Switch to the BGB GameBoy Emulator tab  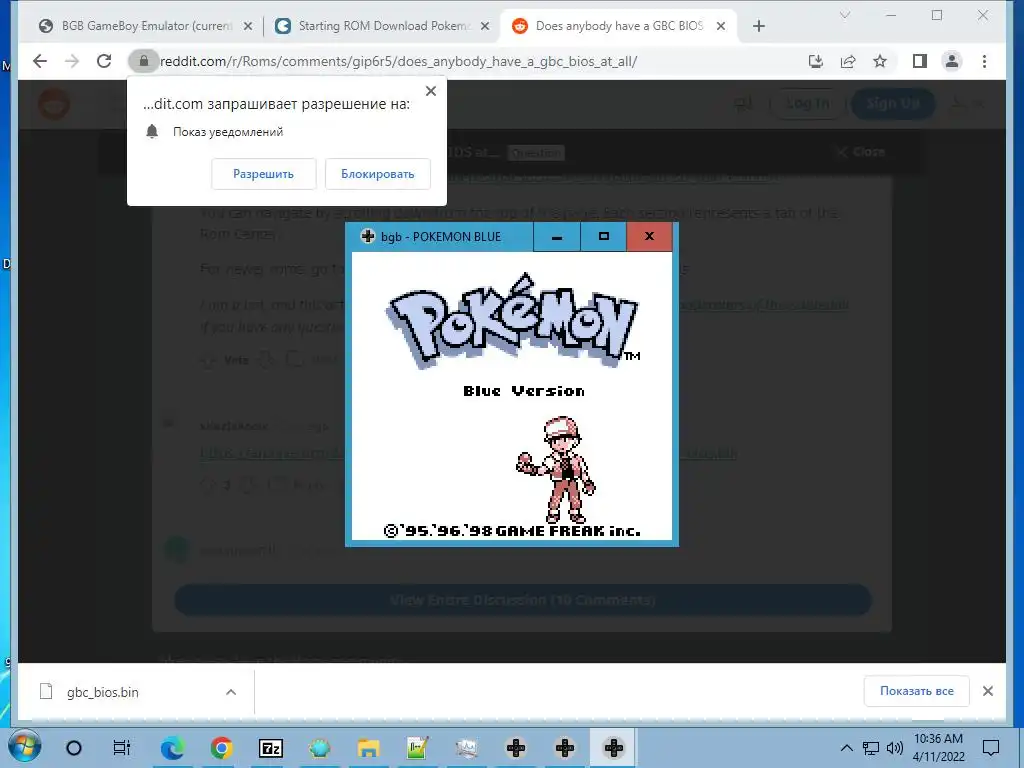146,26
